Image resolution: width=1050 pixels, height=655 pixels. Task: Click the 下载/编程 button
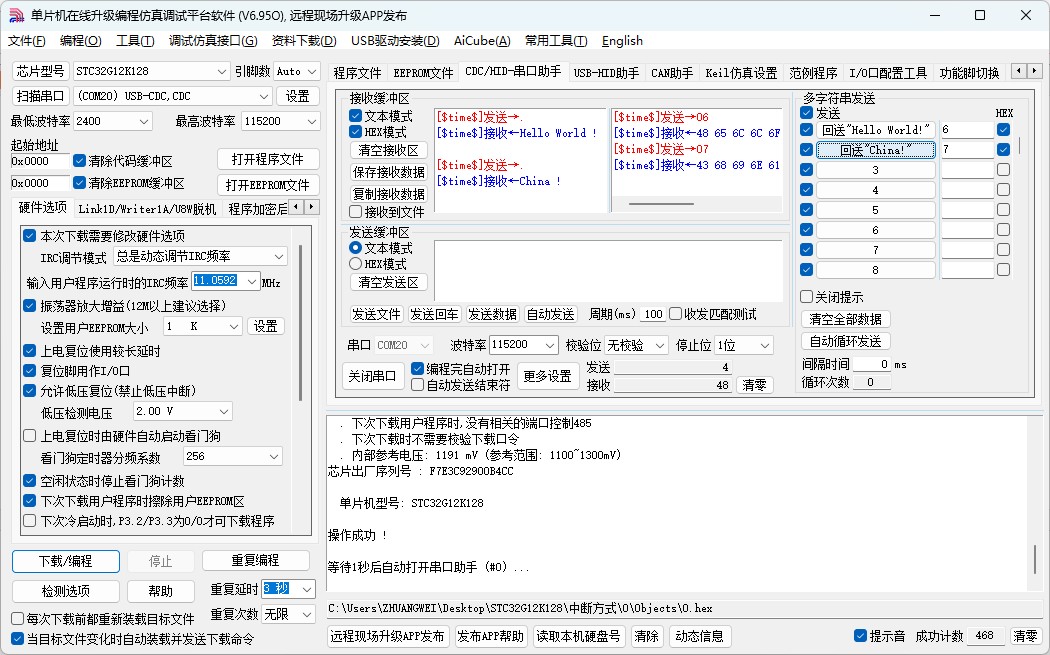pos(66,561)
